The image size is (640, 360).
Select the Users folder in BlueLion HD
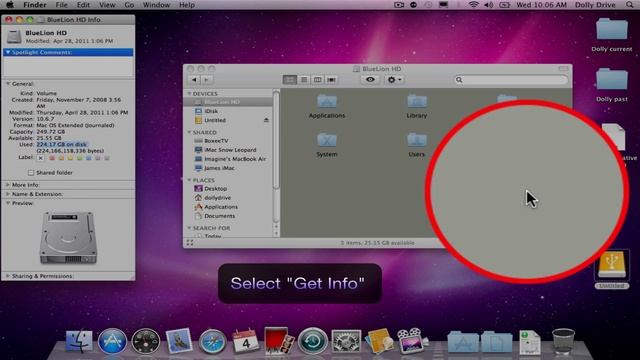(417, 145)
